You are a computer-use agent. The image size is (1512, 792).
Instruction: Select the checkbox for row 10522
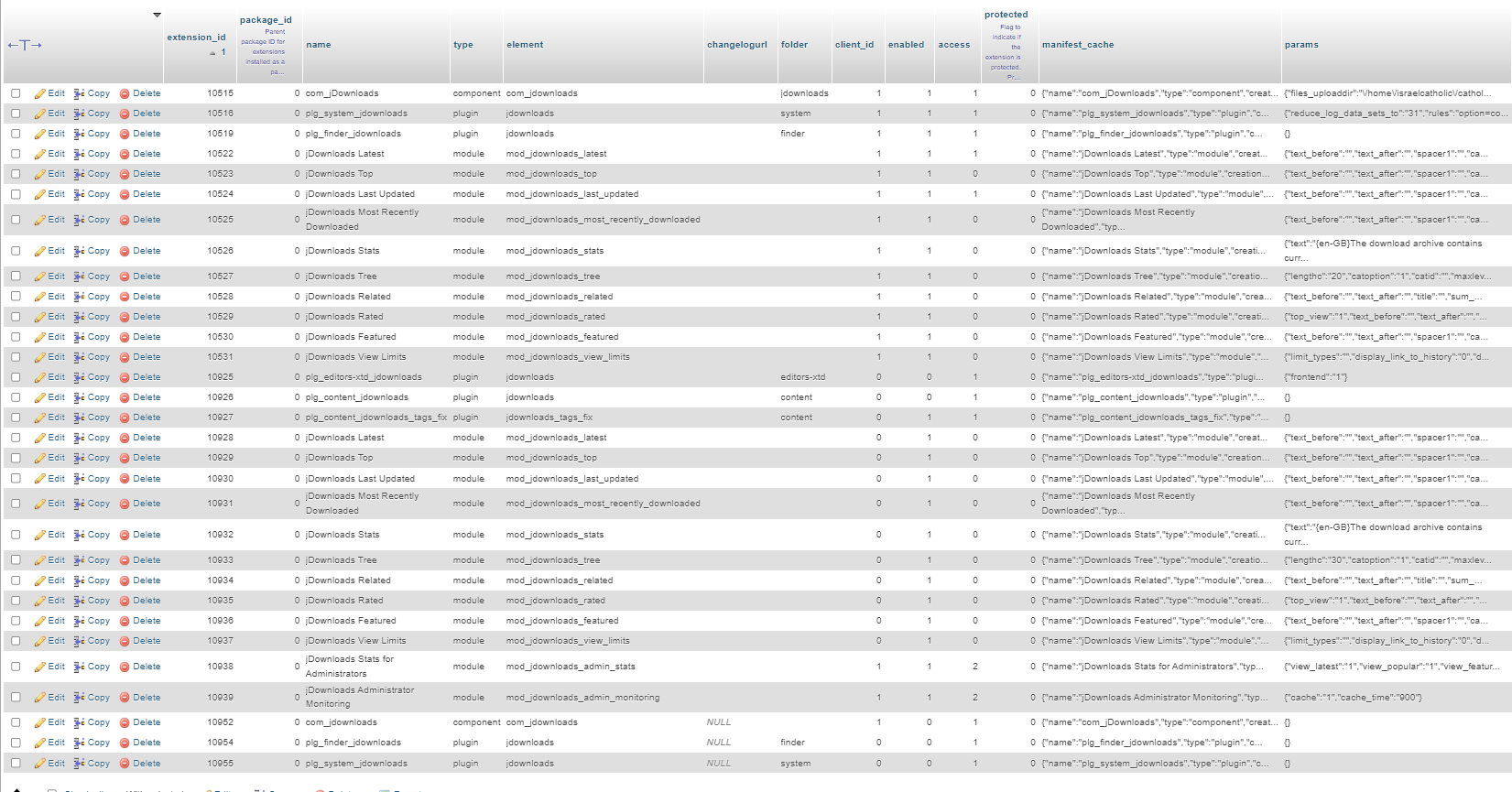16,154
